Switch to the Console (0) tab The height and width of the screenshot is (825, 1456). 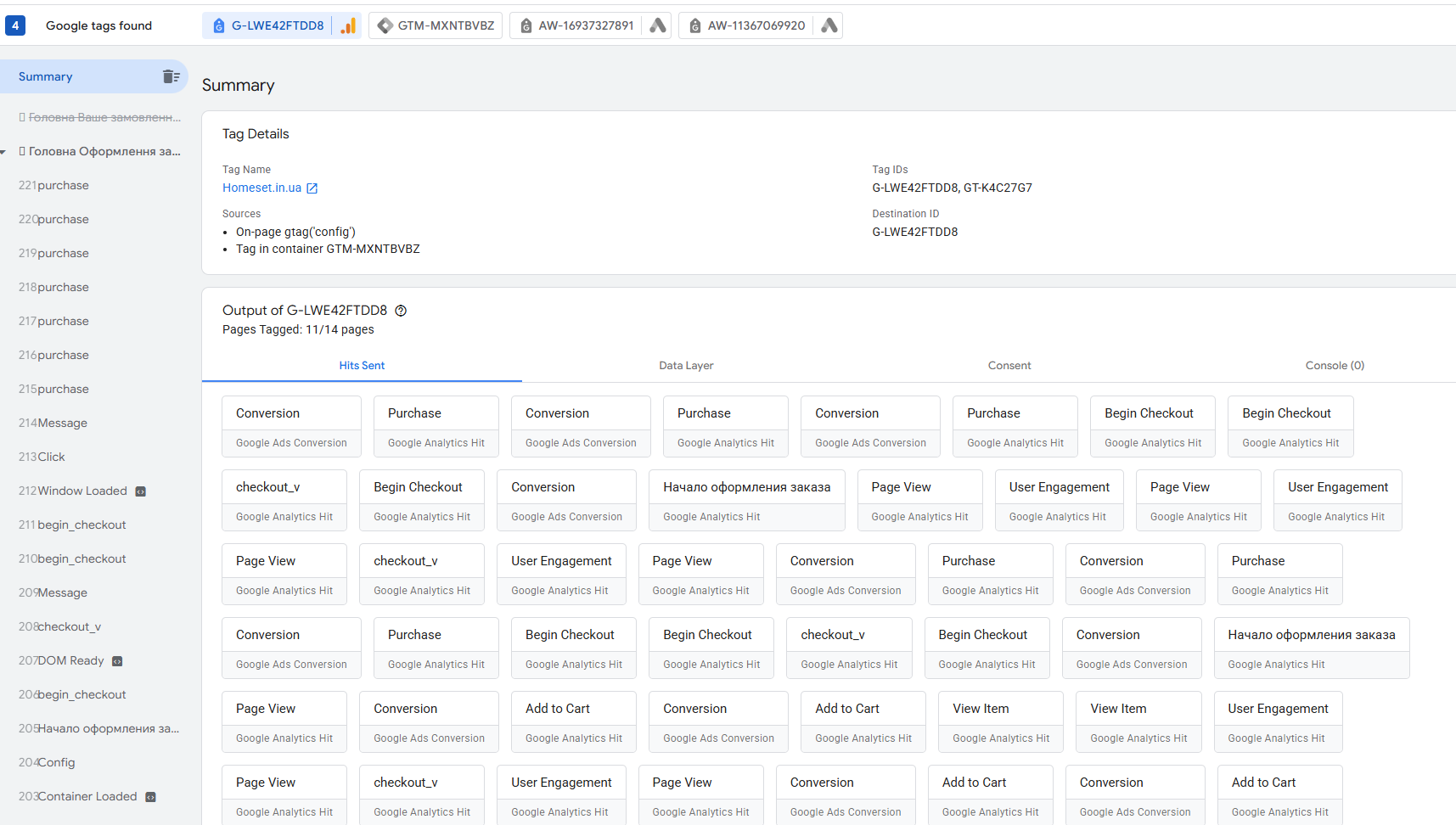click(1335, 366)
